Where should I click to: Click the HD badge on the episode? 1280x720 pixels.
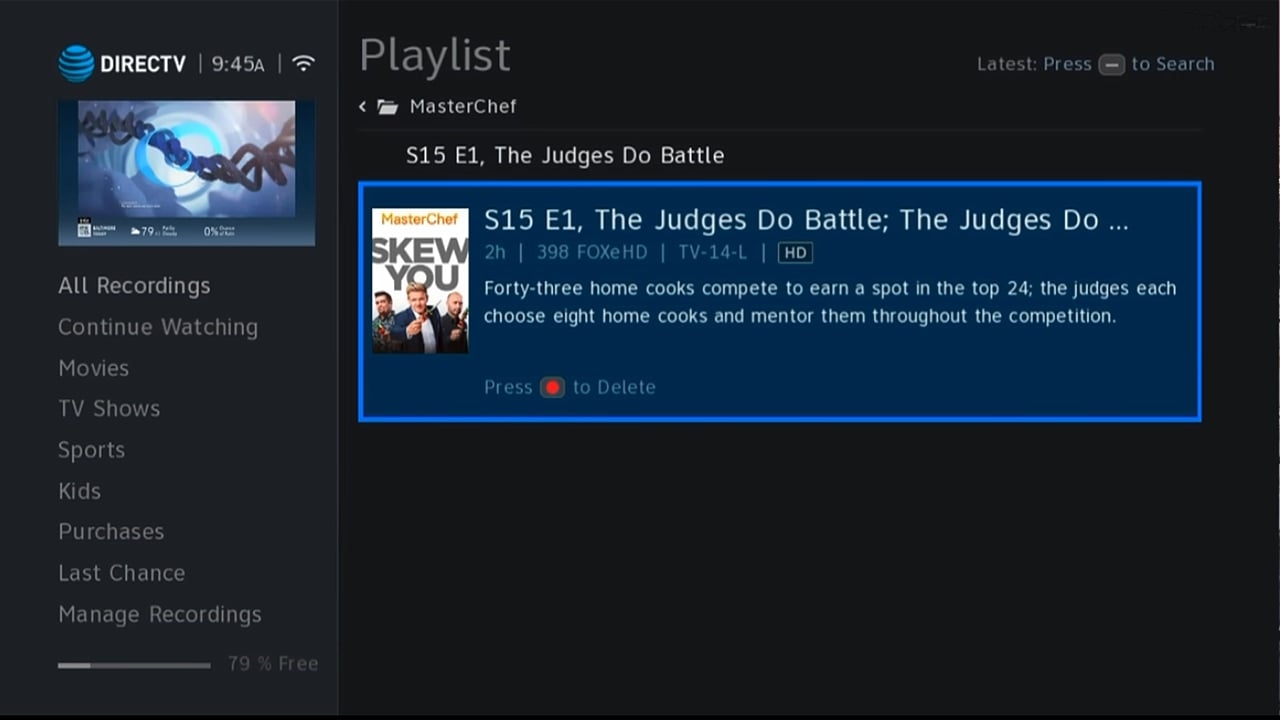[795, 253]
